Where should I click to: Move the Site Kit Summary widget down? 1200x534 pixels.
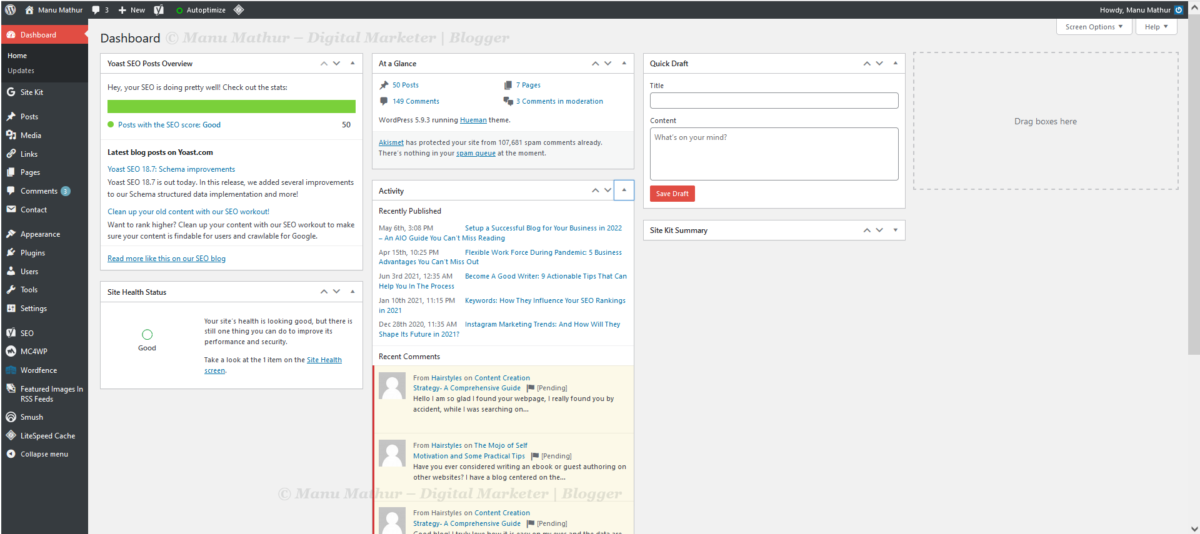(880, 230)
